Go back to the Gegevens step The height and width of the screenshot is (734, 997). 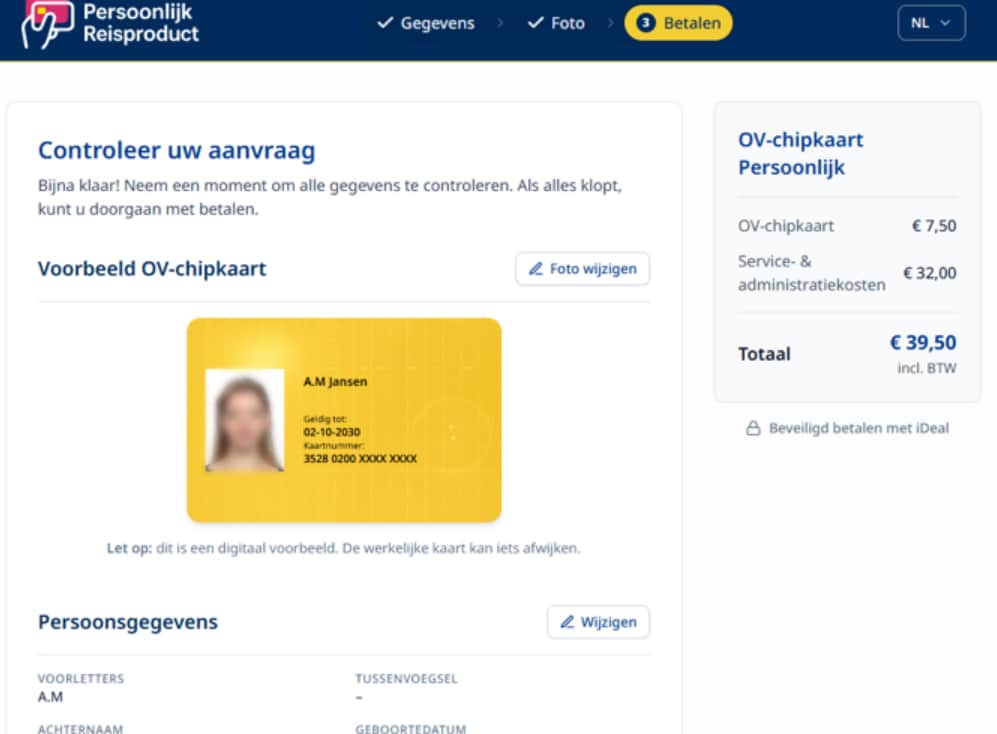pos(437,23)
